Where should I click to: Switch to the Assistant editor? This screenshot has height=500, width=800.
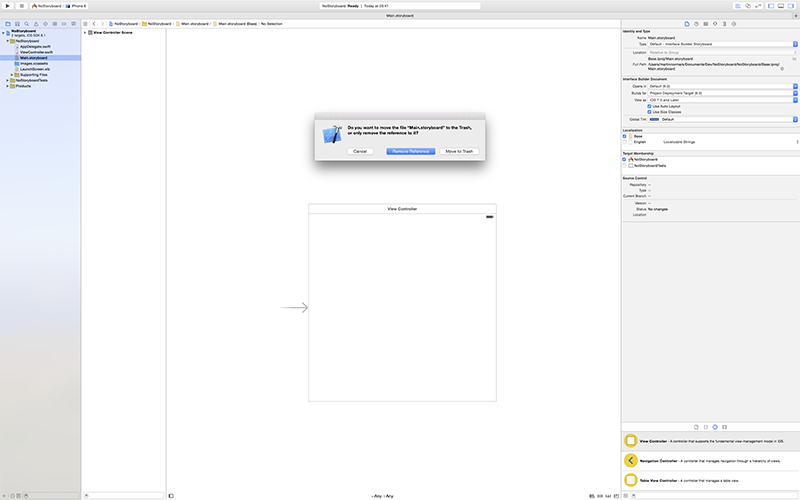click(748, 6)
